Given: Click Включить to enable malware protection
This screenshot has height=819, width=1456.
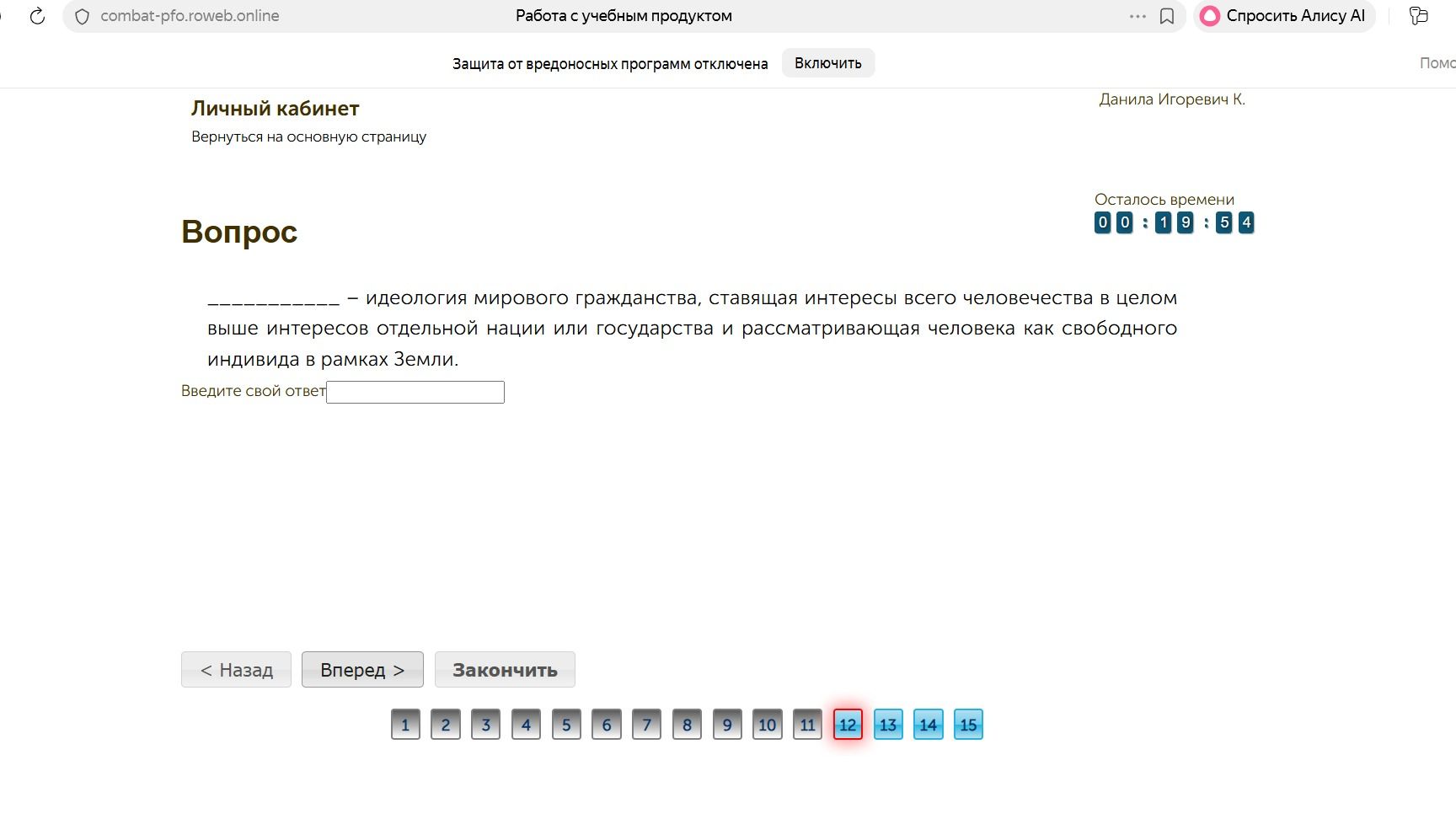Looking at the screenshot, I should [828, 63].
